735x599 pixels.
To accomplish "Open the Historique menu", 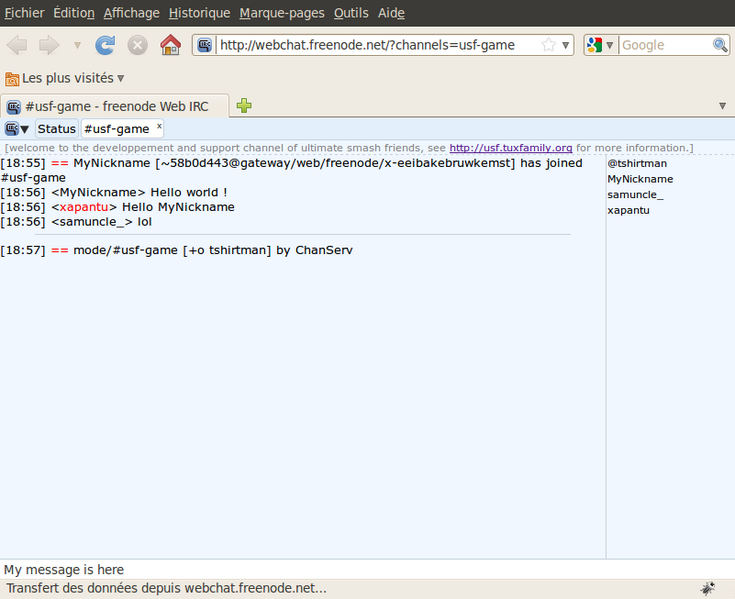I will coord(200,13).
